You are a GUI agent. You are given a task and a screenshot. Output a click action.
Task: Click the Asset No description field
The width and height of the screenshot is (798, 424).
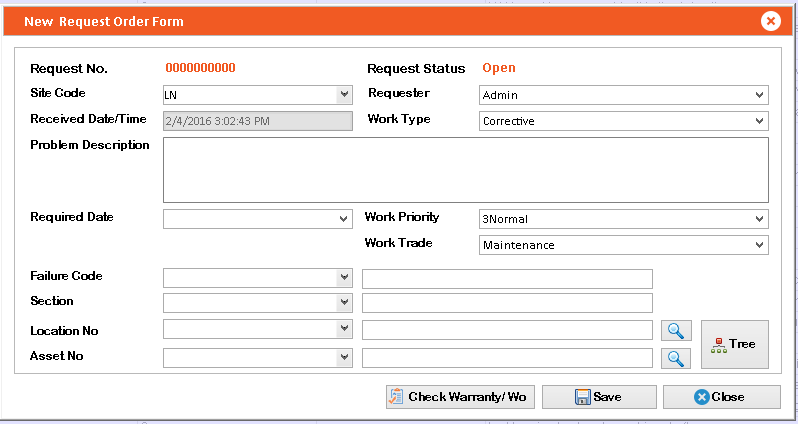507,358
